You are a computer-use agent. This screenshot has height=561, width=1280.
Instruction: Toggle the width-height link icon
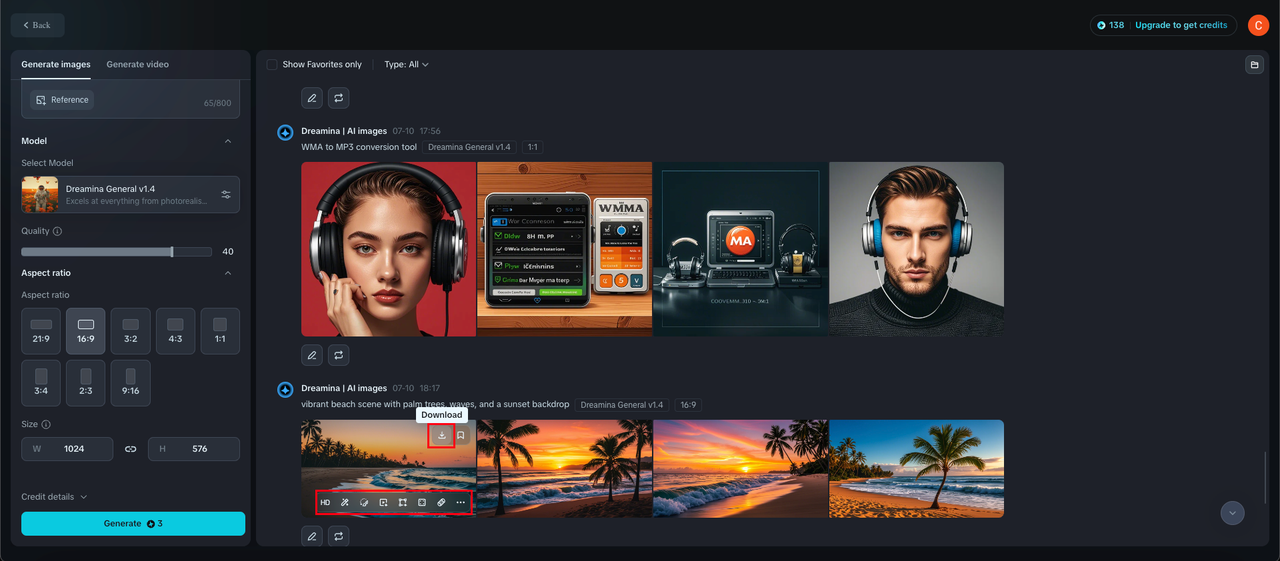coord(130,449)
